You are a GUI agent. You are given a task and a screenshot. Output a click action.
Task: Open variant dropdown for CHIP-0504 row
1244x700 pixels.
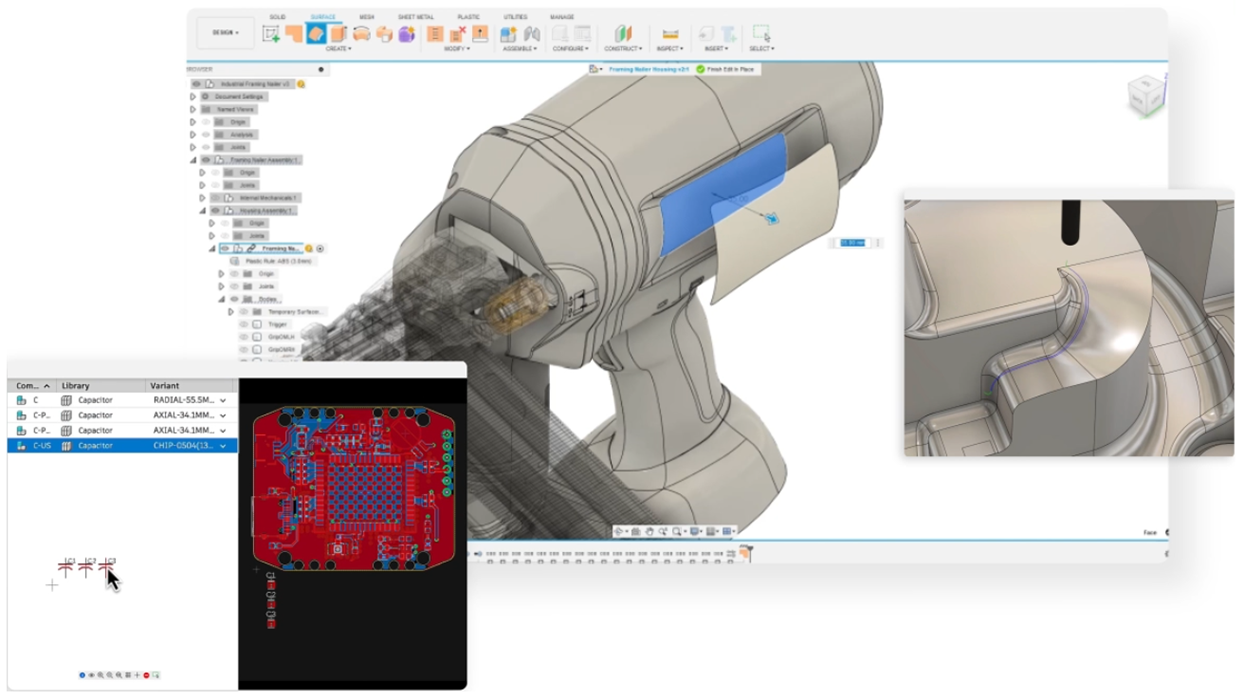tap(223, 446)
